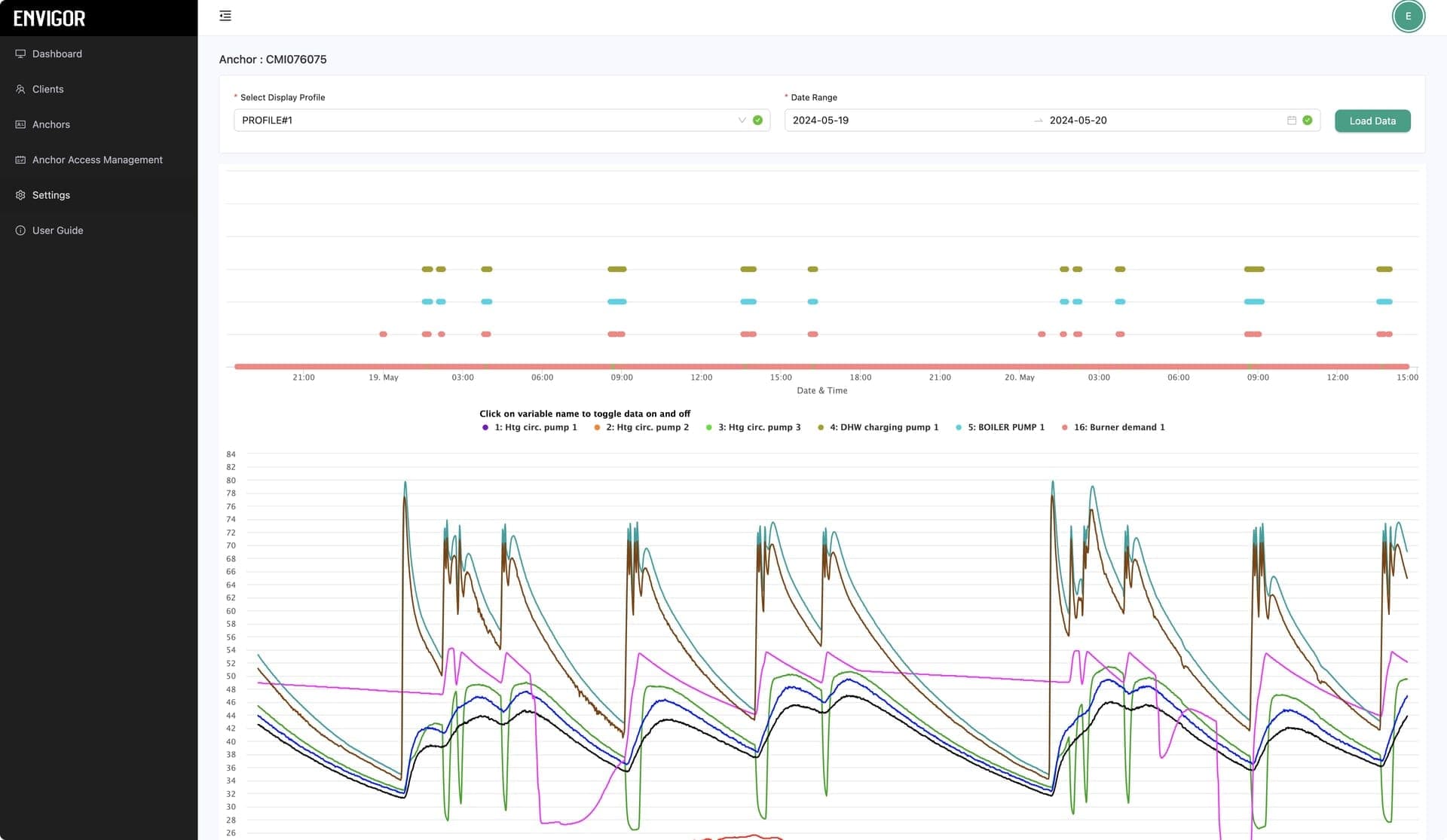The height and width of the screenshot is (840, 1447).
Task: Open the user avatar 'E' menu
Action: [x=1408, y=17]
